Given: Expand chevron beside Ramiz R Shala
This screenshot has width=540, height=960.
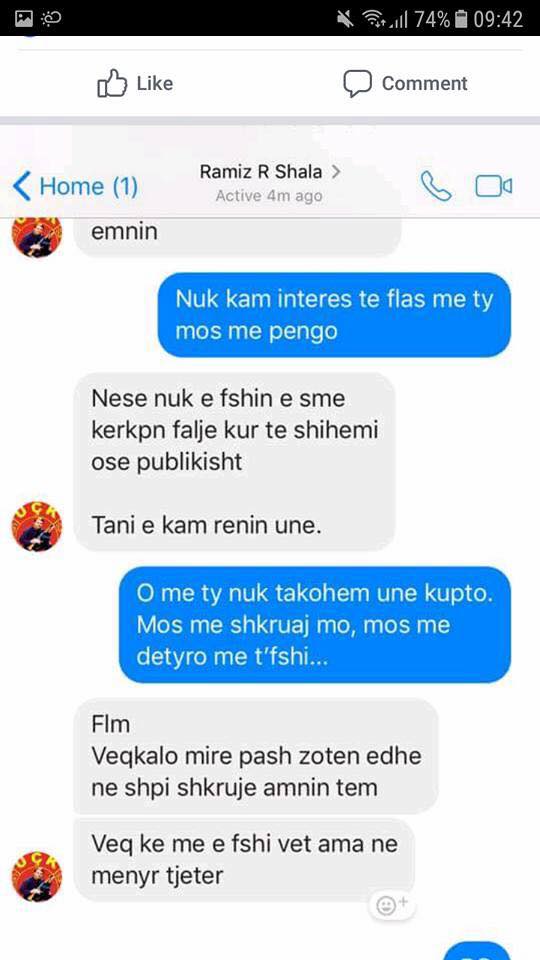Looking at the screenshot, I should (x=335, y=172).
